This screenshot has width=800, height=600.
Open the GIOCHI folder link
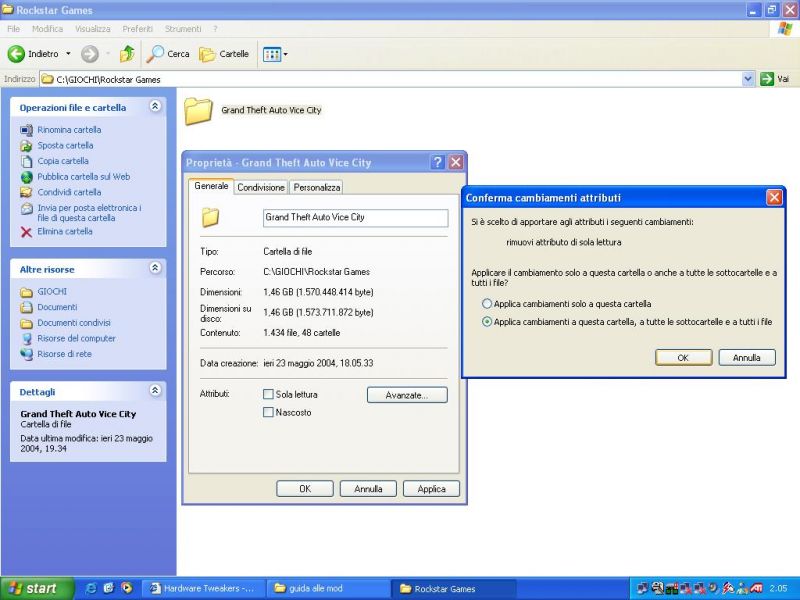tap(52, 291)
